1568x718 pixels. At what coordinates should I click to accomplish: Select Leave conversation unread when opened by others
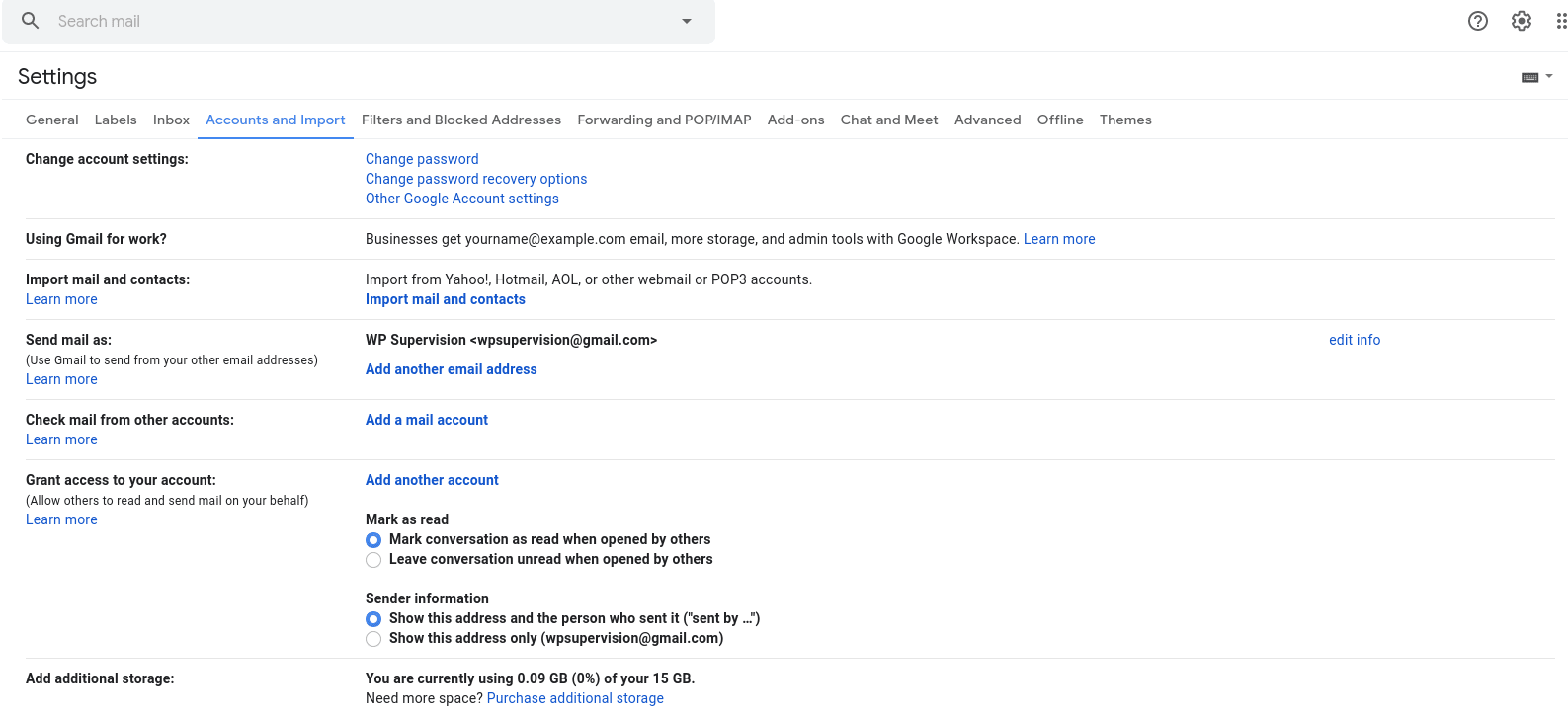coord(373,559)
